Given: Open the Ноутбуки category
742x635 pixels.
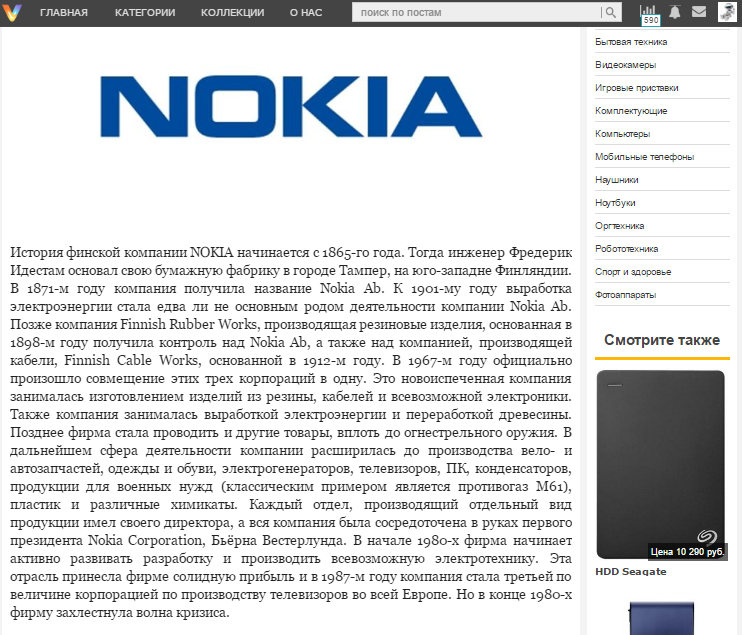Looking at the screenshot, I should (x=615, y=203).
